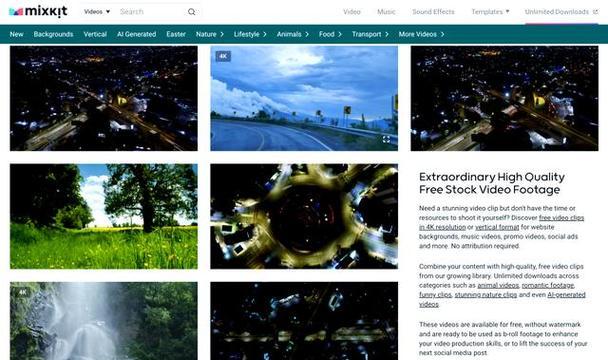Click the Search input field

tap(150, 12)
